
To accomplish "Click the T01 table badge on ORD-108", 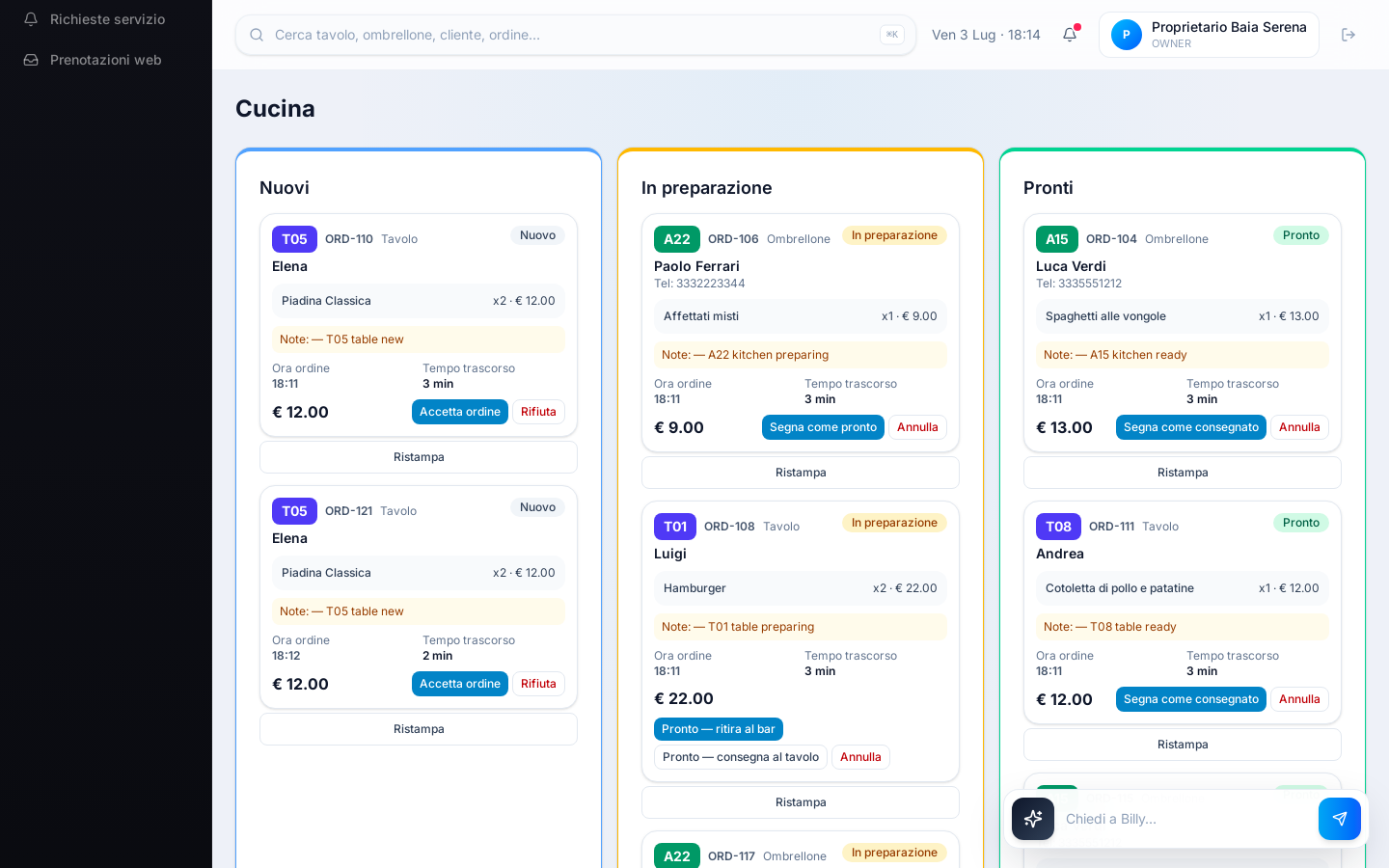I will click(x=675, y=527).
